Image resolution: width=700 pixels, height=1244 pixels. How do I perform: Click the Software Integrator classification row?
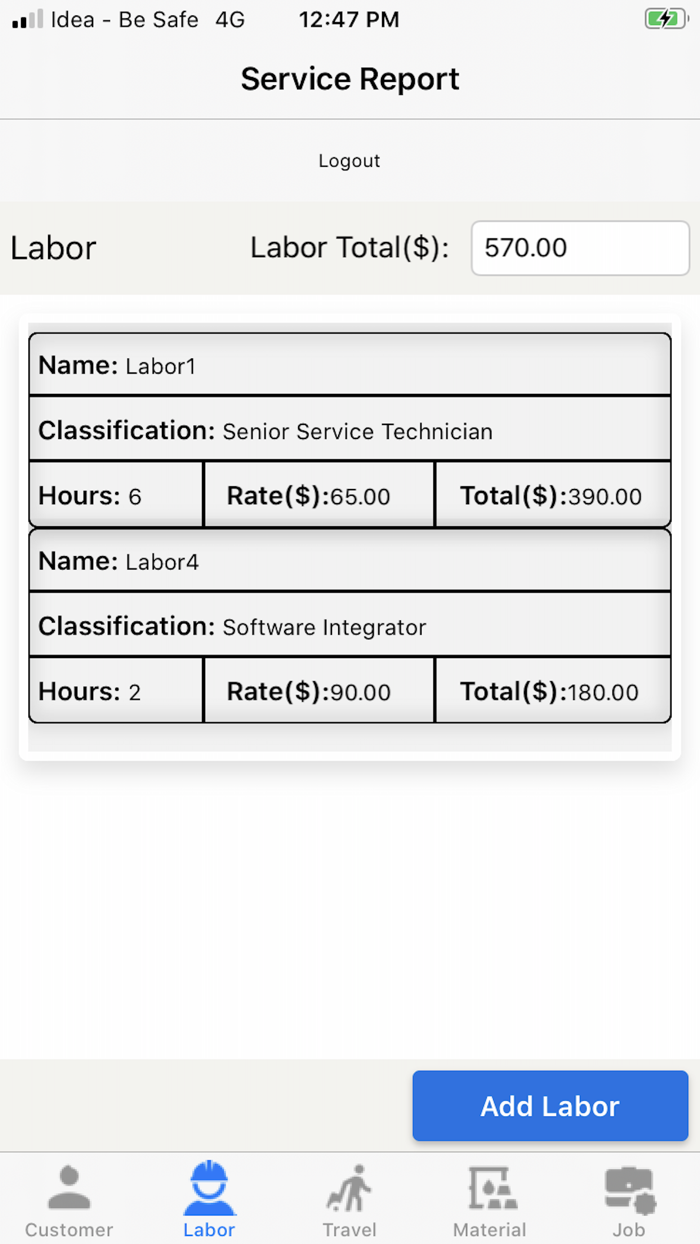click(x=349, y=626)
